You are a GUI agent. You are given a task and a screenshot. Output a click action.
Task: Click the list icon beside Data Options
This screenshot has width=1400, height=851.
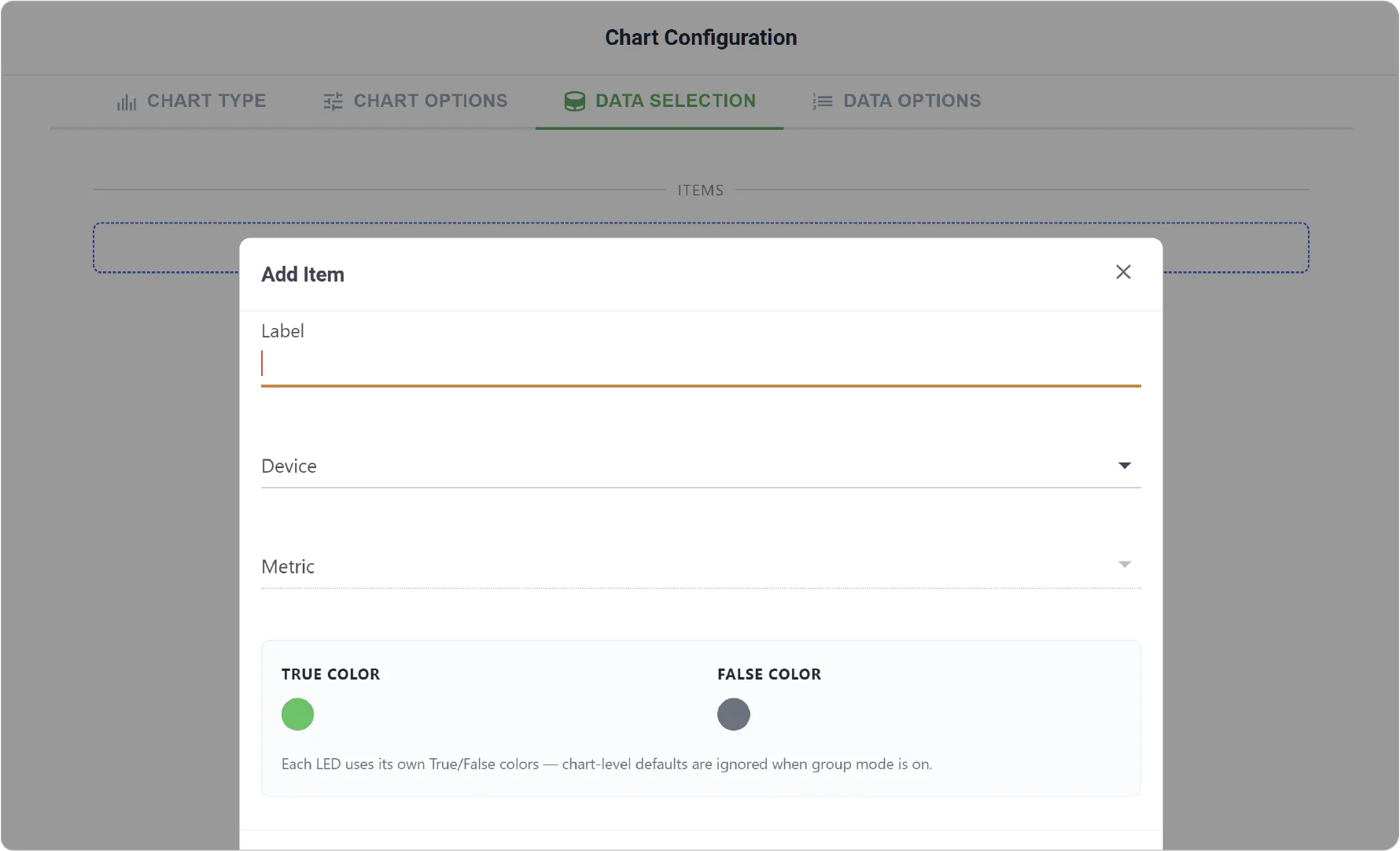pos(823,101)
